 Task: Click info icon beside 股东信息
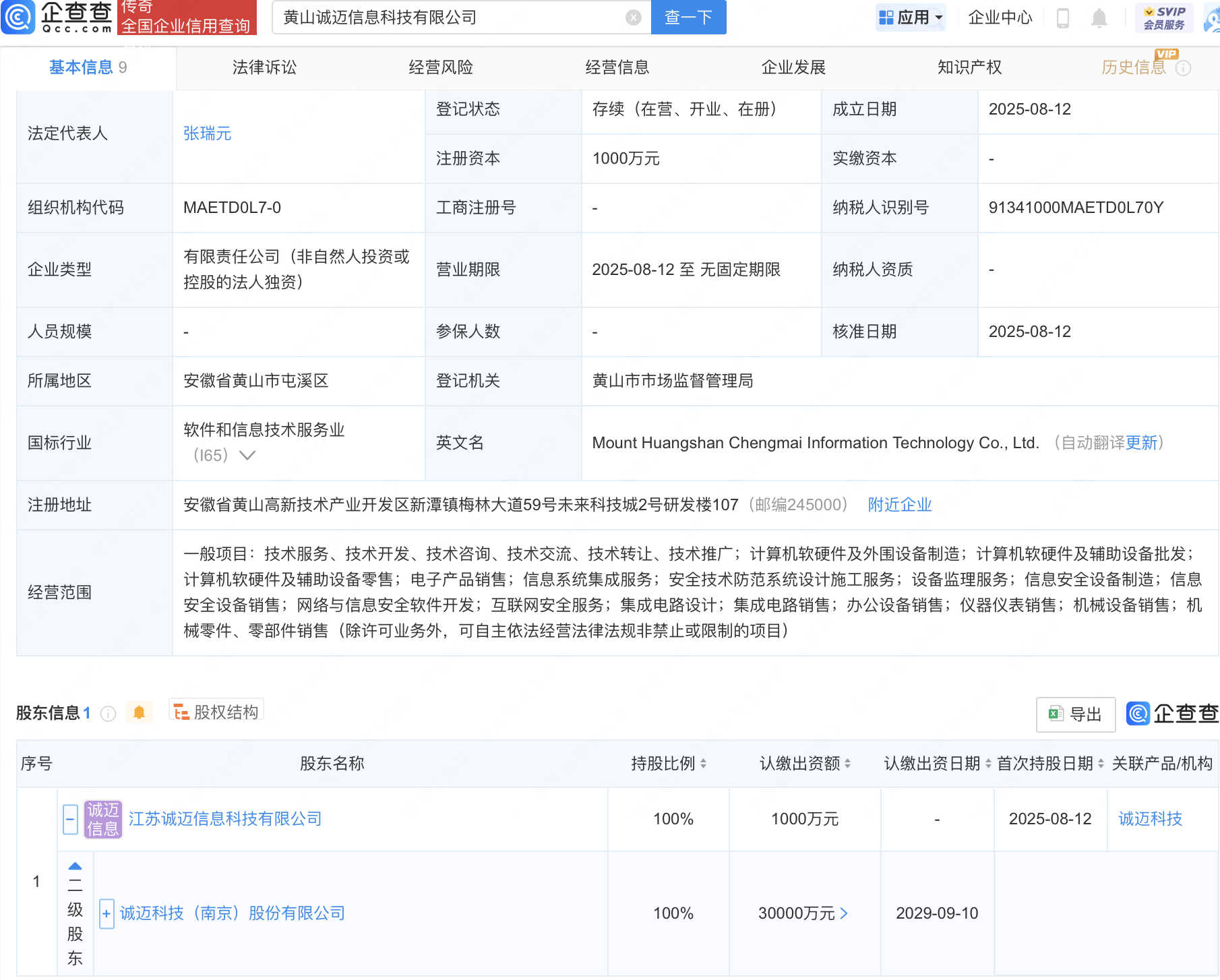(x=108, y=713)
